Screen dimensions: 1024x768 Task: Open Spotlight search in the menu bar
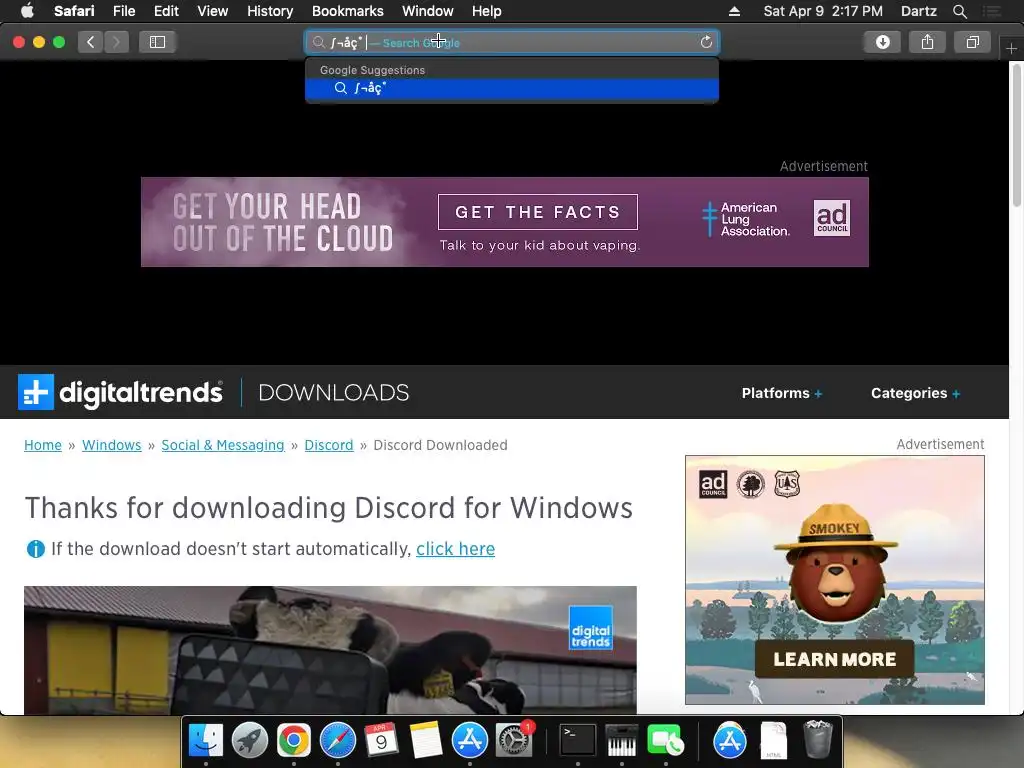[x=959, y=11]
